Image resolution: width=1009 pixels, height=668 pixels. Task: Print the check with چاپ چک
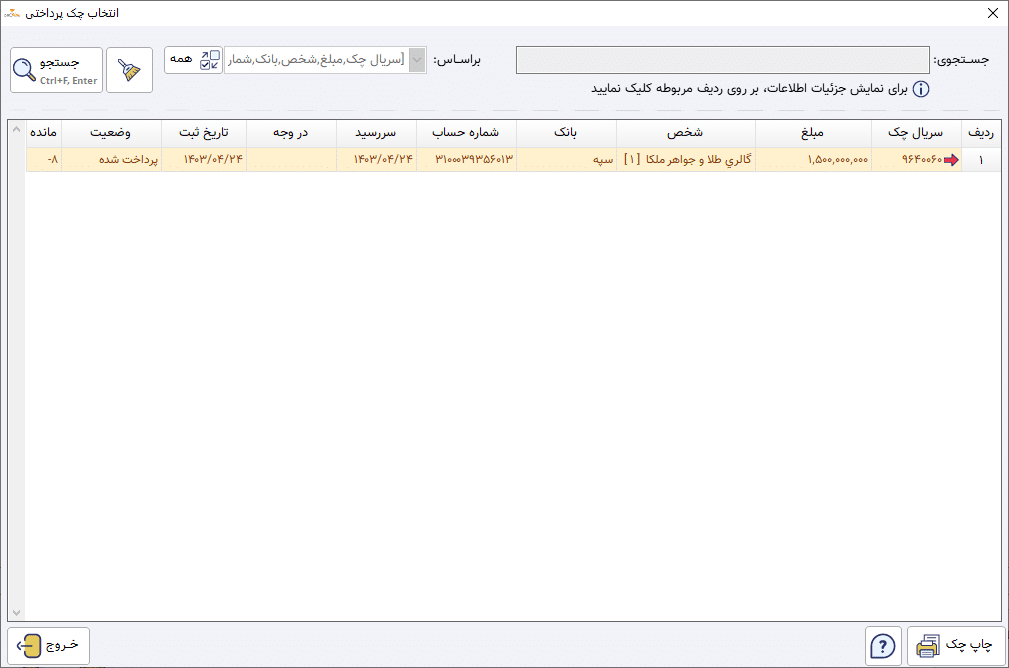(956, 645)
